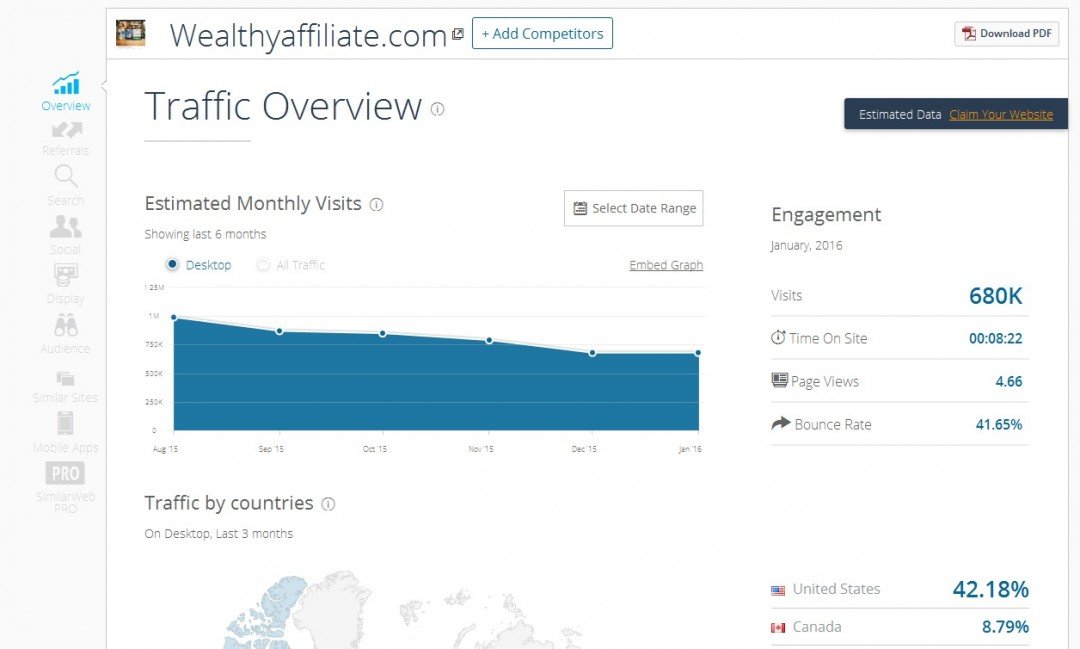This screenshot has height=649, width=1080.
Task: Click the Page Views newspaper icon
Action: point(779,380)
